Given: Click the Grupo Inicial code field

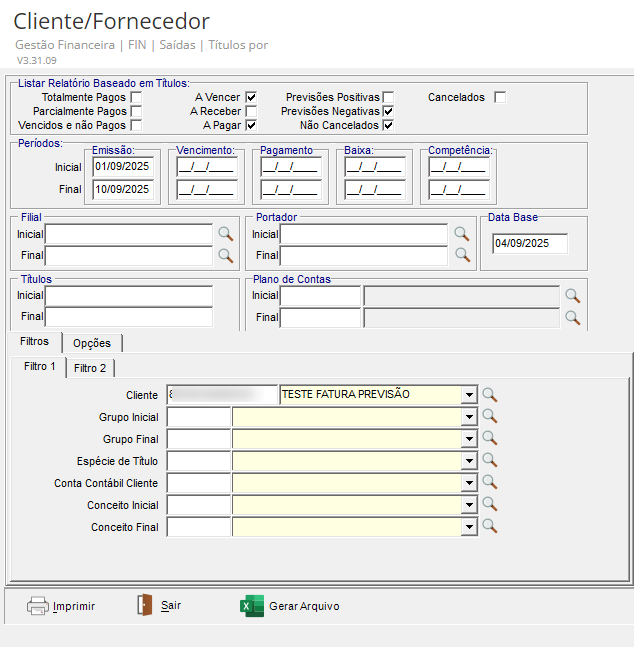Looking at the screenshot, I should pos(199,417).
